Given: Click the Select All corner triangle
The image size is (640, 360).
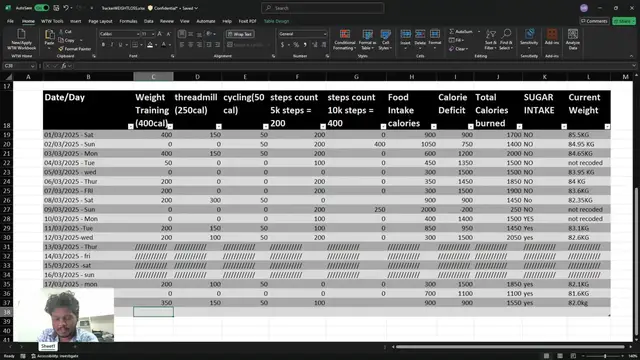Looking at the screenshot, I should coord(8,77).
